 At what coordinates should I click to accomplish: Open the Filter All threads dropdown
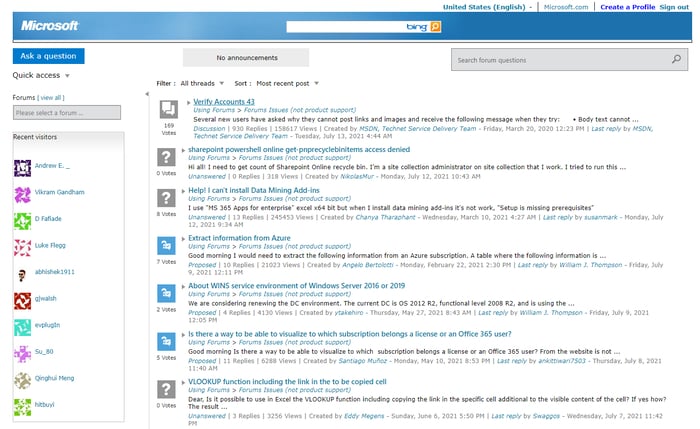(x=202, y=83)
